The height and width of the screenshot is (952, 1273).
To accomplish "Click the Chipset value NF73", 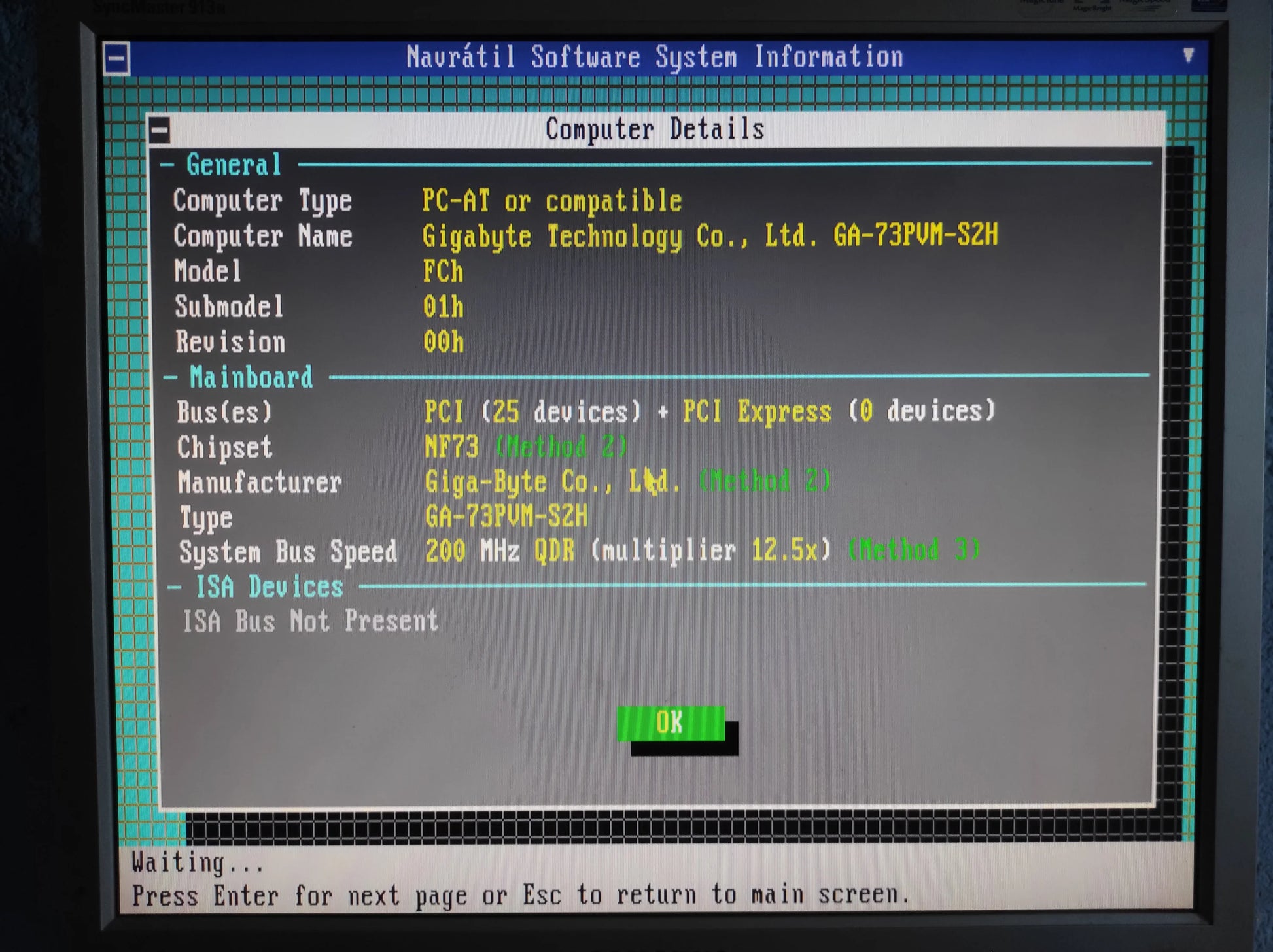I will (451, 447).
